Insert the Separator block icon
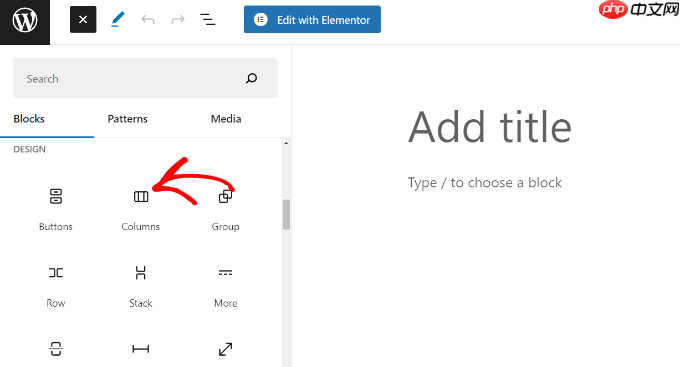This screenshot has width=680, height=367. 141,349
